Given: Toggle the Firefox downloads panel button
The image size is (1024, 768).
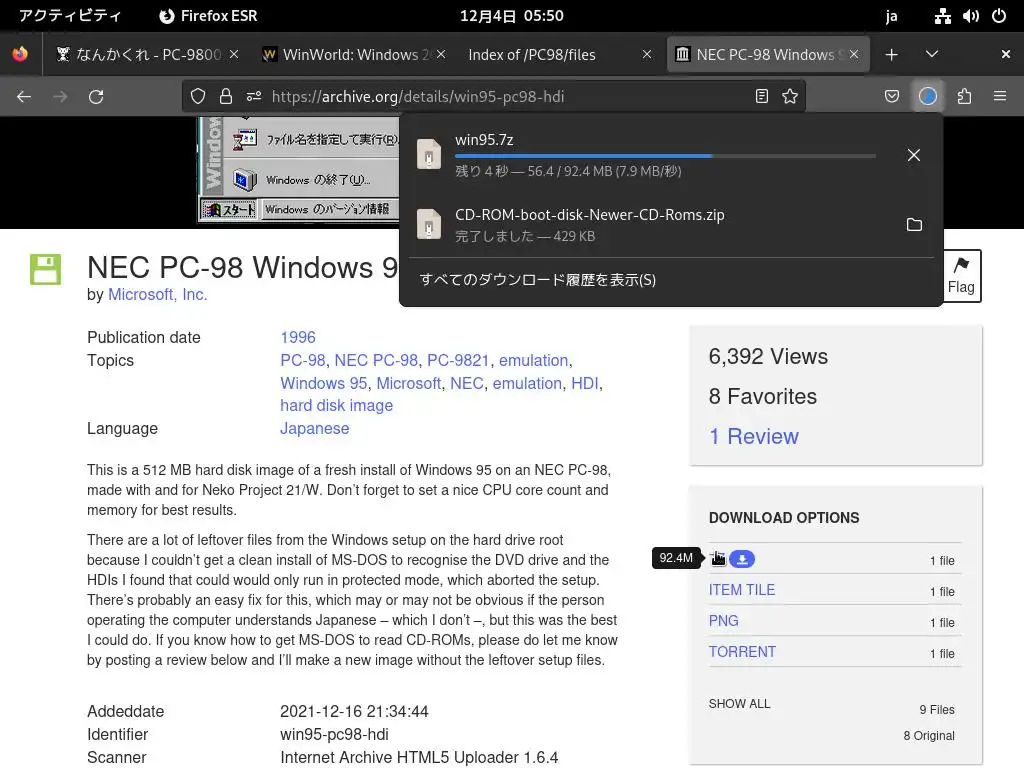Looking at the screenshot, I should [928, 97].
